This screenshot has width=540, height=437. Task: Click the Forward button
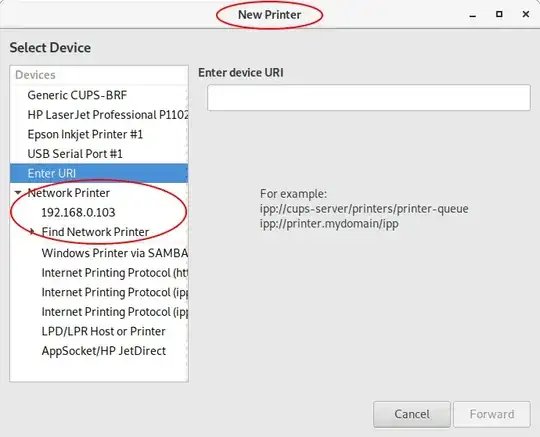(492, 414)
